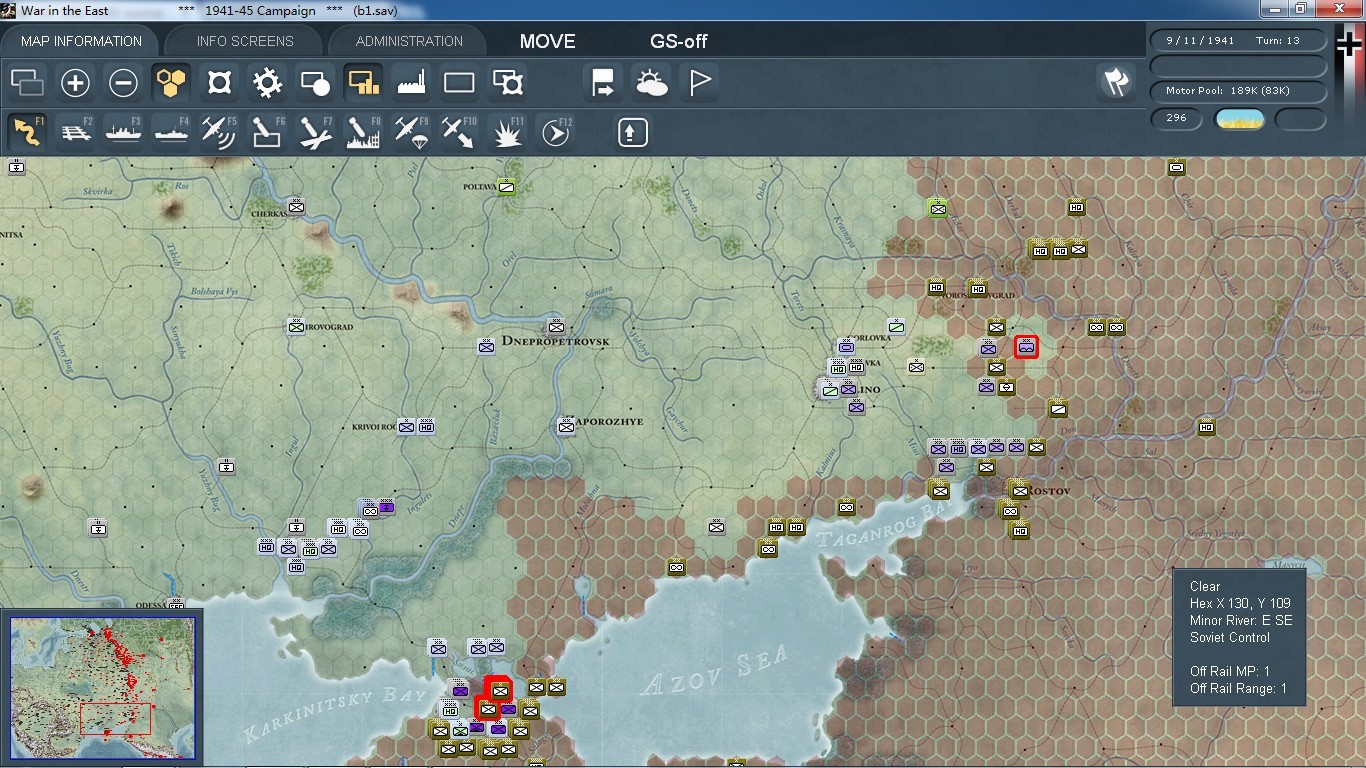
Task: Select the green unit counter at Poltava
Action: (x=507, y=186)
